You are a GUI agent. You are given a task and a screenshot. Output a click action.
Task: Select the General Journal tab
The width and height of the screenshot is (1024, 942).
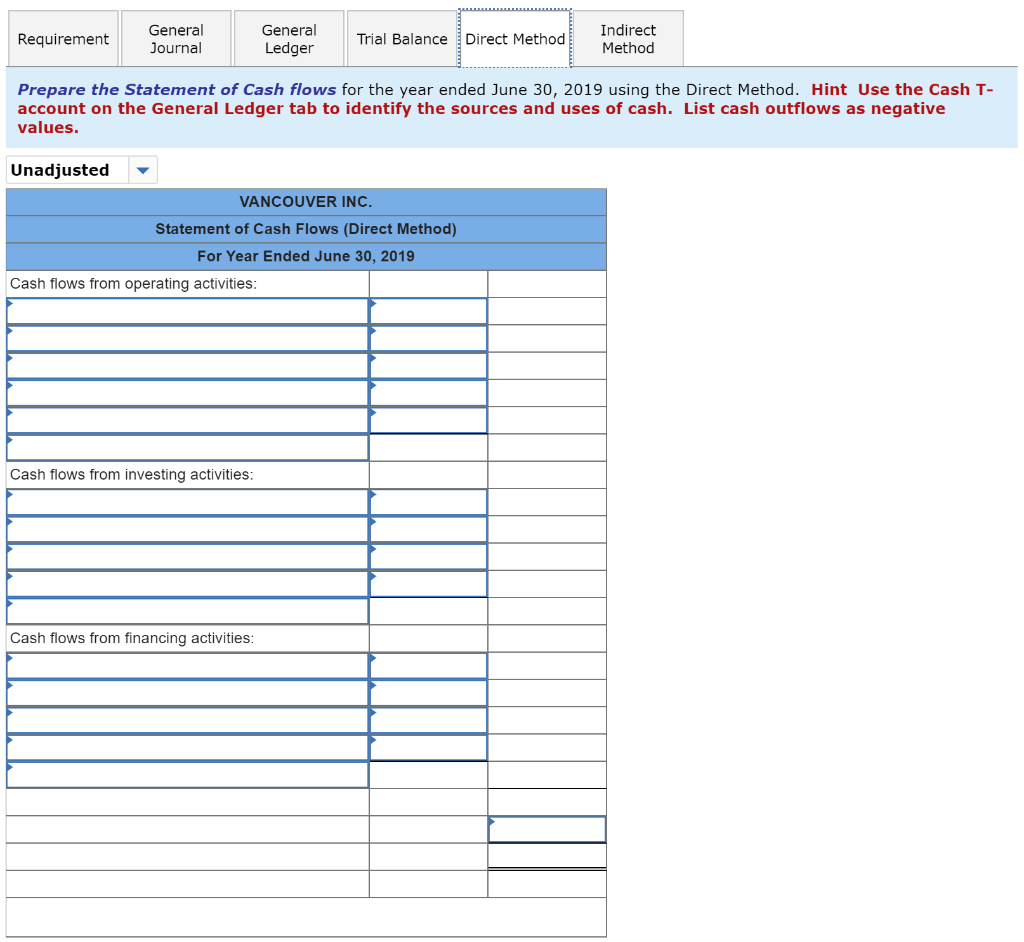(x=176, y=38)
